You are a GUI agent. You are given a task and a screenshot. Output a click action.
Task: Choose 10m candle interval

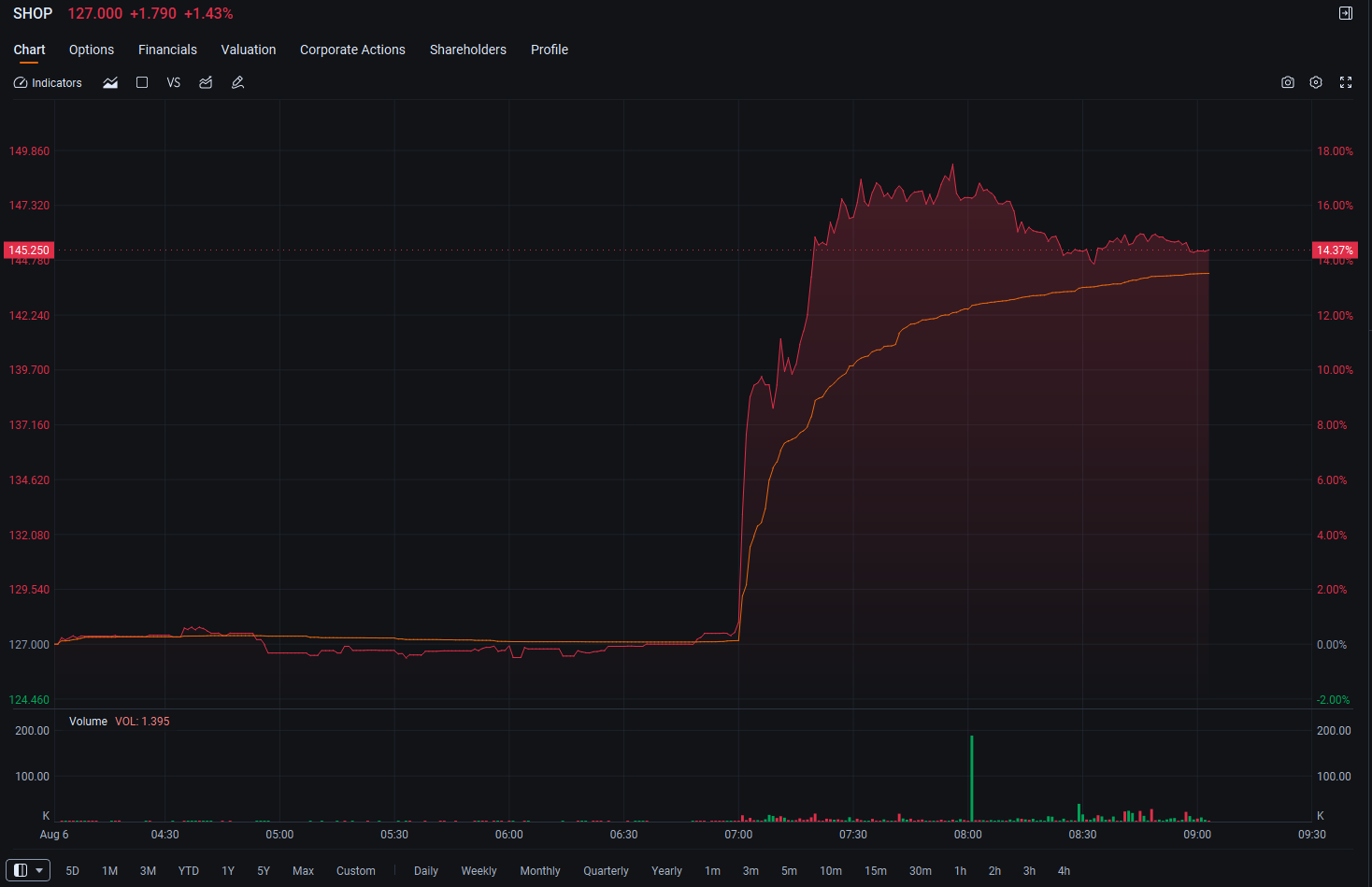831,871
